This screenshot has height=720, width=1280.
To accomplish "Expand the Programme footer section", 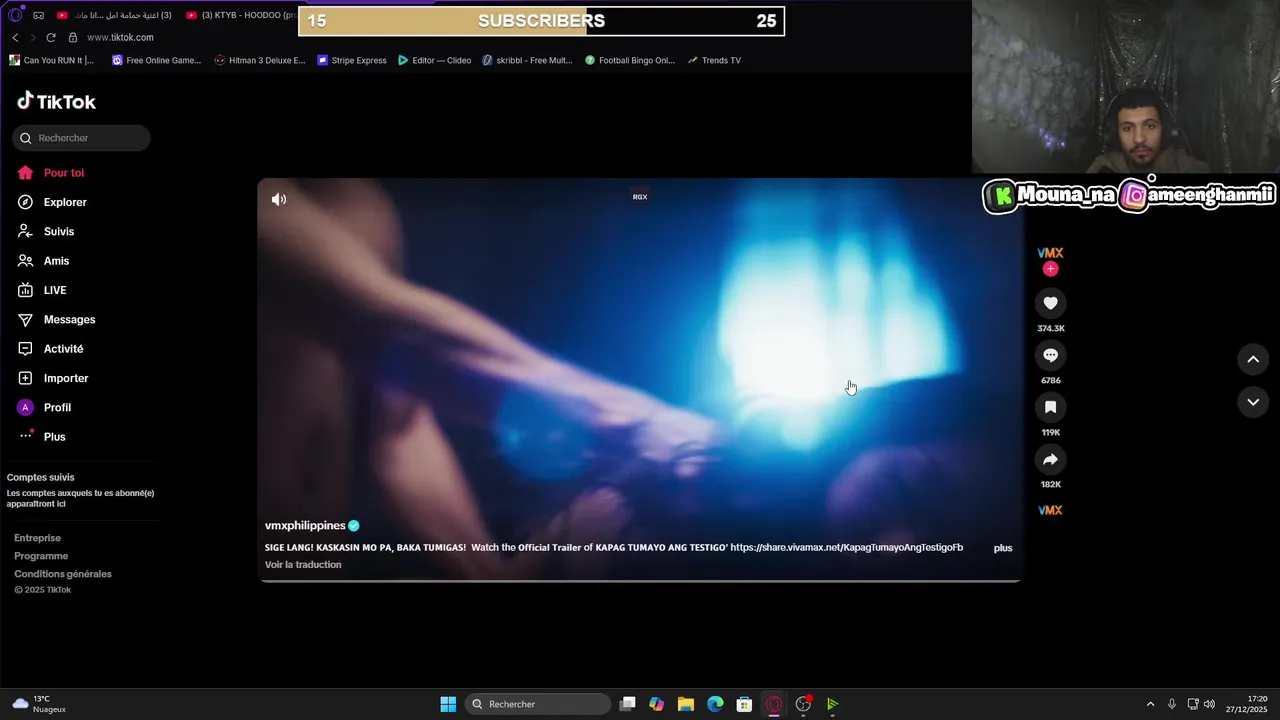I will 41,556.
